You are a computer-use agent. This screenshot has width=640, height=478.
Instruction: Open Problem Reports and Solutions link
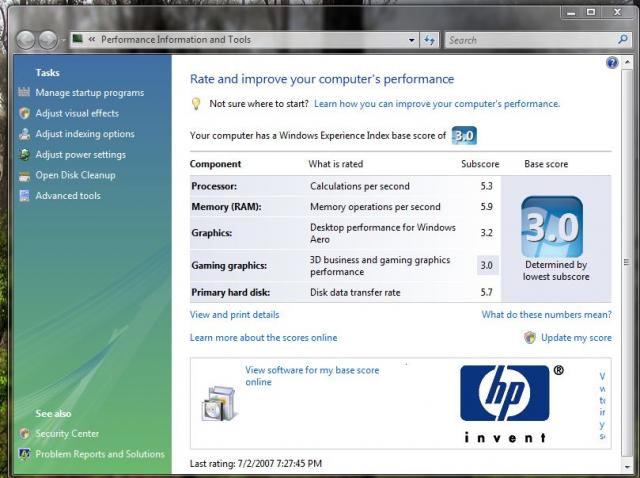[x=100, y=454]
